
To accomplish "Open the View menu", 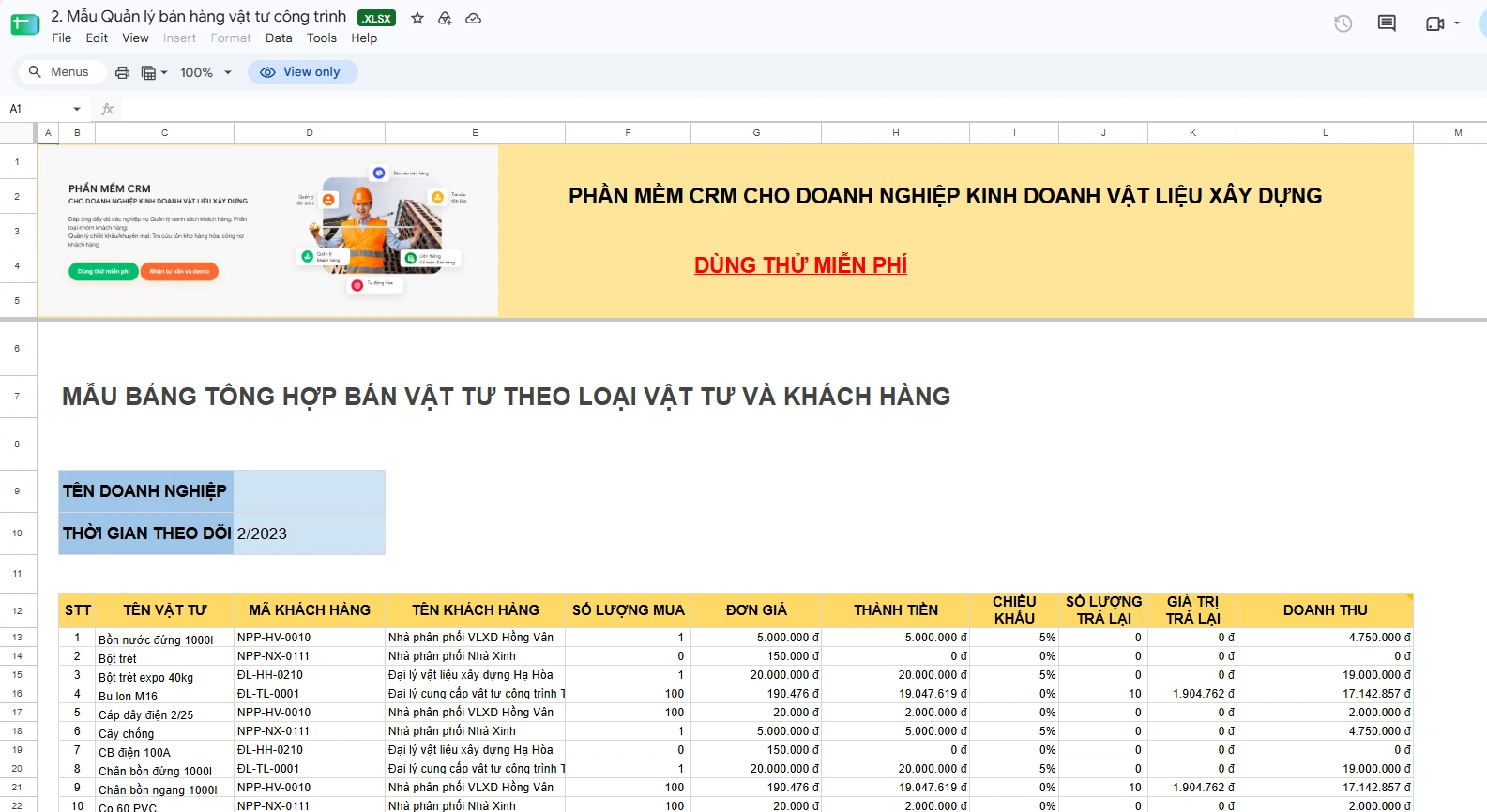I will click(x=135, y=38).
